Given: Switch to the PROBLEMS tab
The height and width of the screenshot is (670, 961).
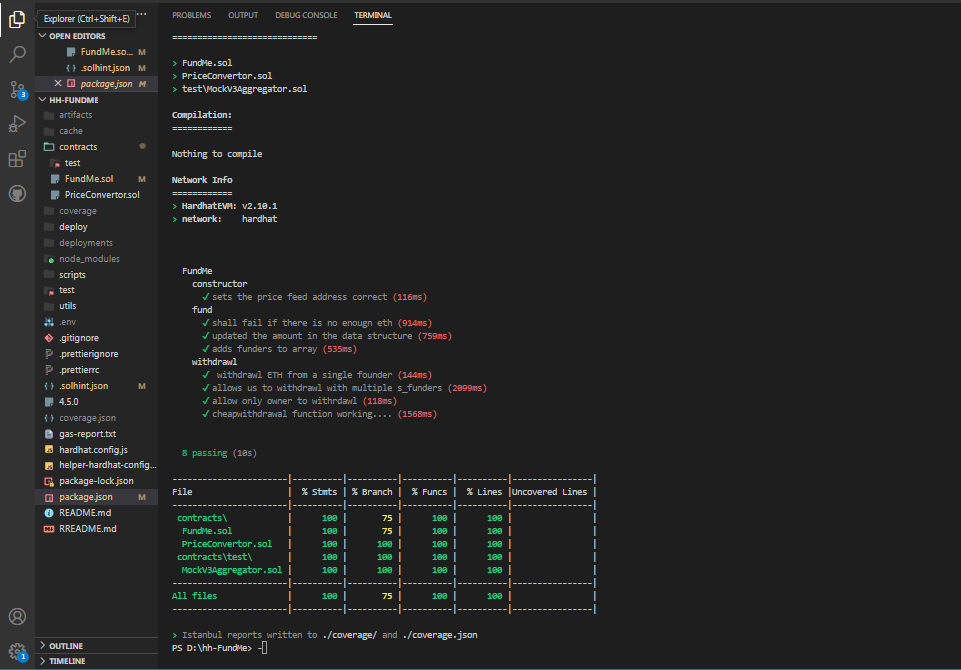Looking at the screenshot, I should 191,15.
